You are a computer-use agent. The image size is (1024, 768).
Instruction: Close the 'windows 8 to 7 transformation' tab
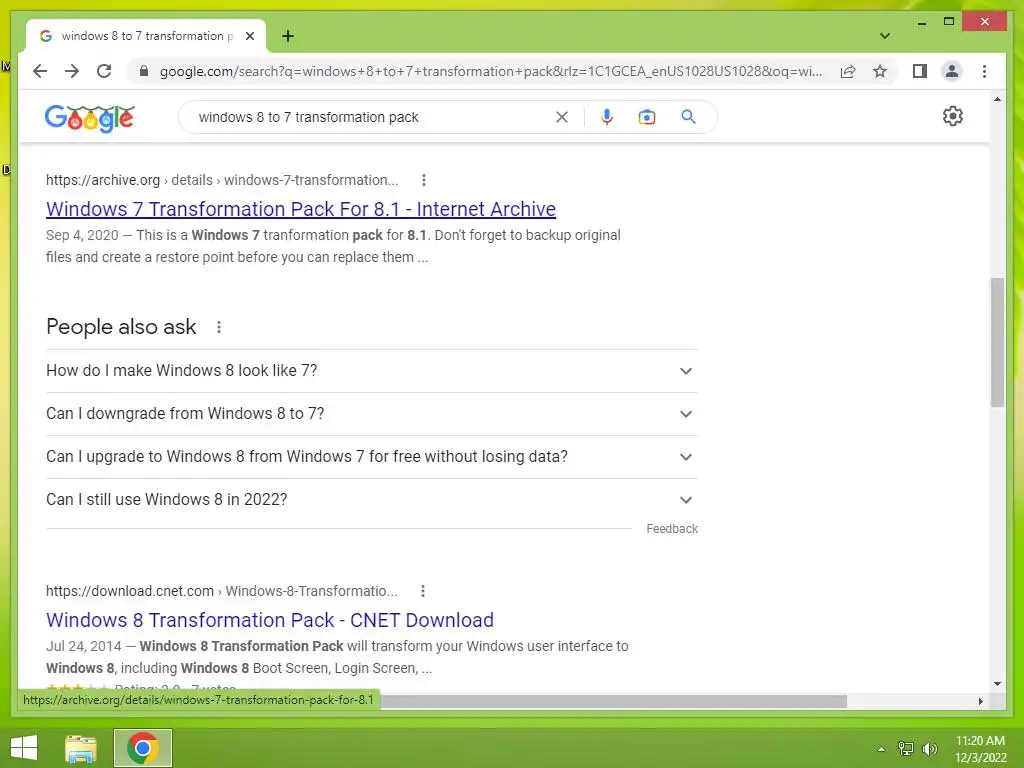click(x=249, y=36)
